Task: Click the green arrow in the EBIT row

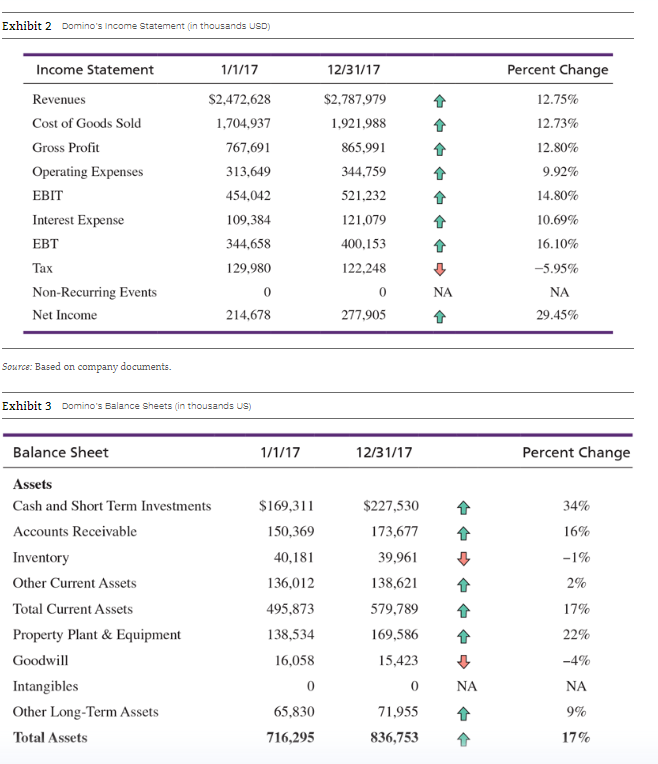Action: [x=439, y=197]
